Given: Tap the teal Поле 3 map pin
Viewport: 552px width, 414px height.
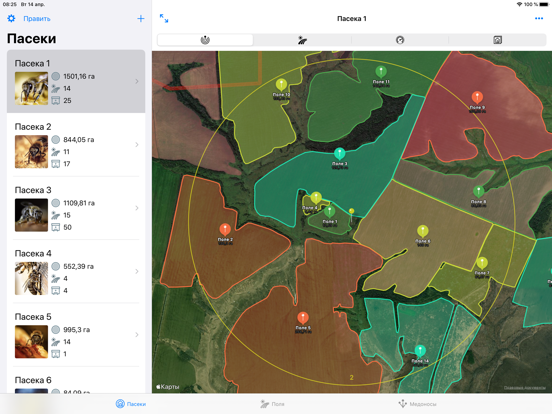Looking at the screenshot, I should tap(339, 154).
